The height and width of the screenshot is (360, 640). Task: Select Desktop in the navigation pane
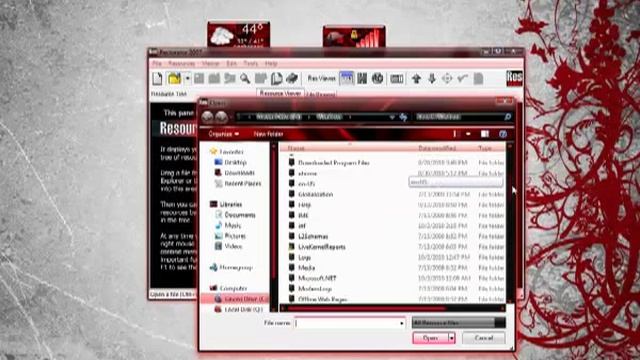pyautogui.click(x=236, y=162)
